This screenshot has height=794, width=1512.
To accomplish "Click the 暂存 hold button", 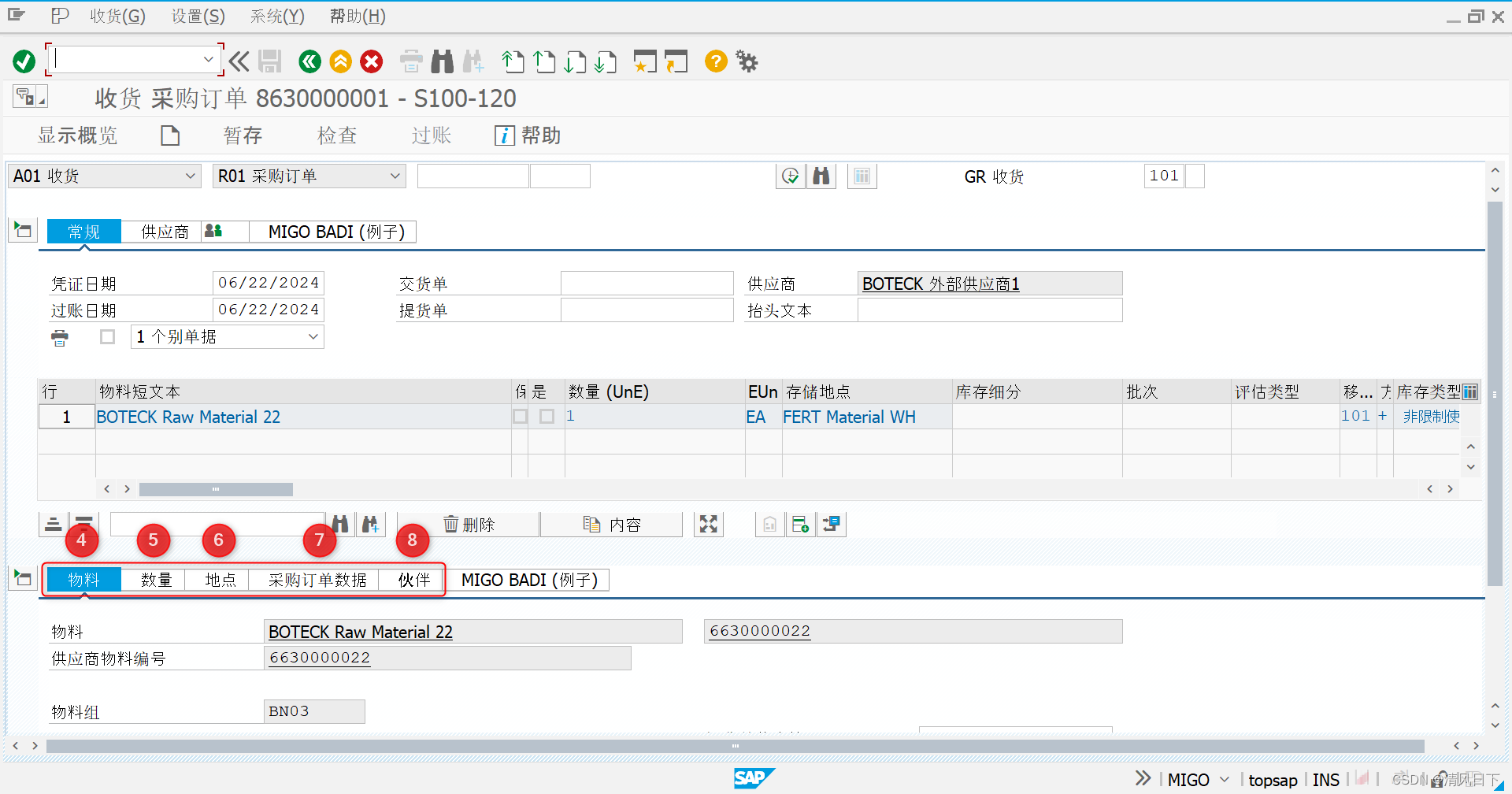I will (243, 135).
